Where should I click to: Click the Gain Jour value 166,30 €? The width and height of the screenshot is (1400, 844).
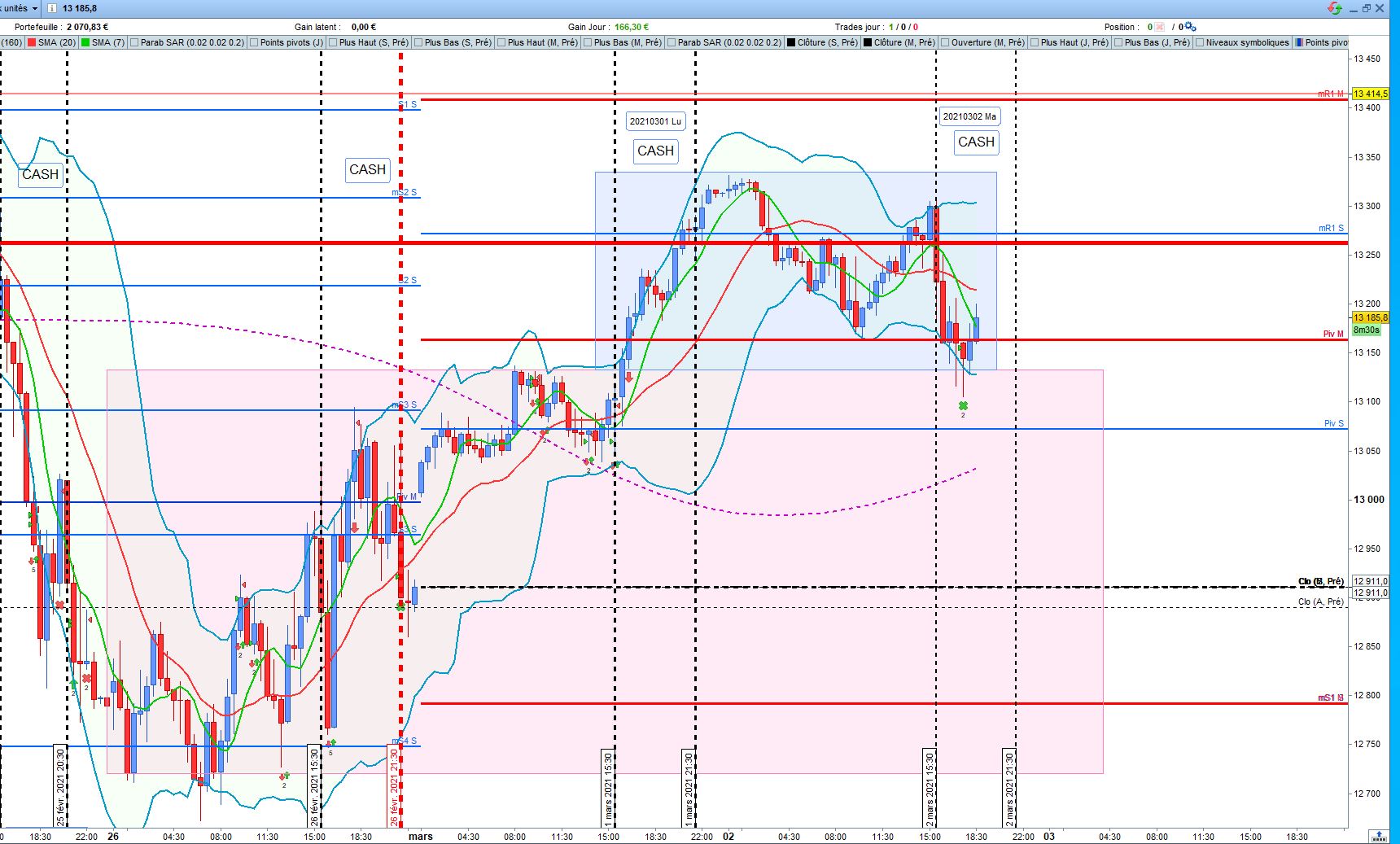(631, 27)
